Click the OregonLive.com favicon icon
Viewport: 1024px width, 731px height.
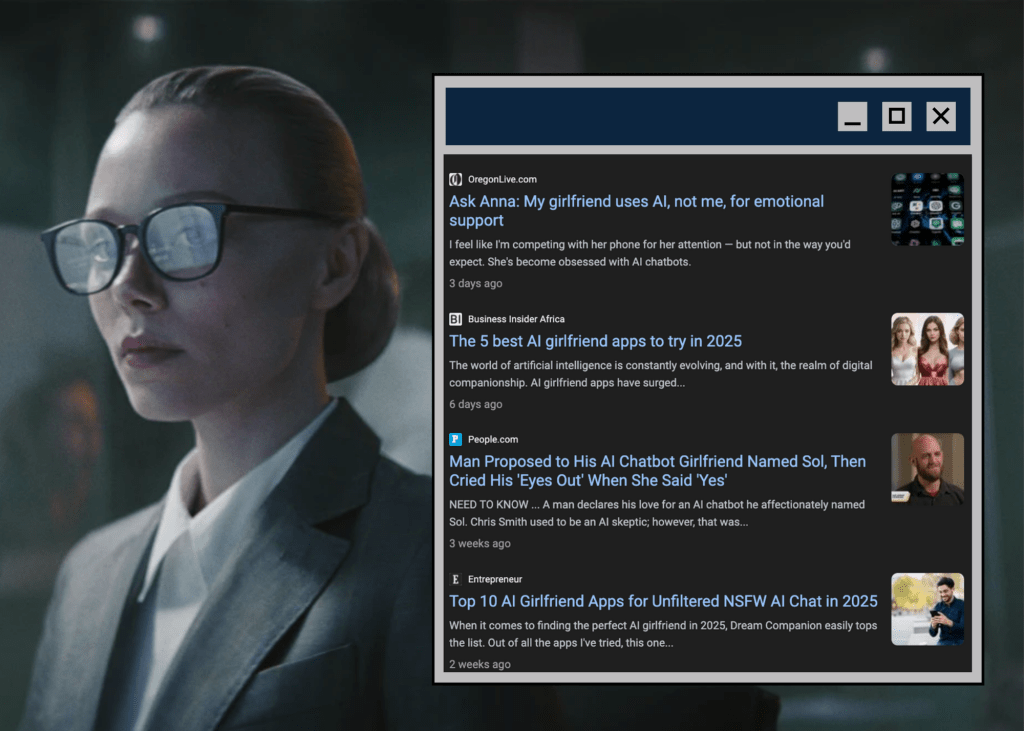coord(455,180)
